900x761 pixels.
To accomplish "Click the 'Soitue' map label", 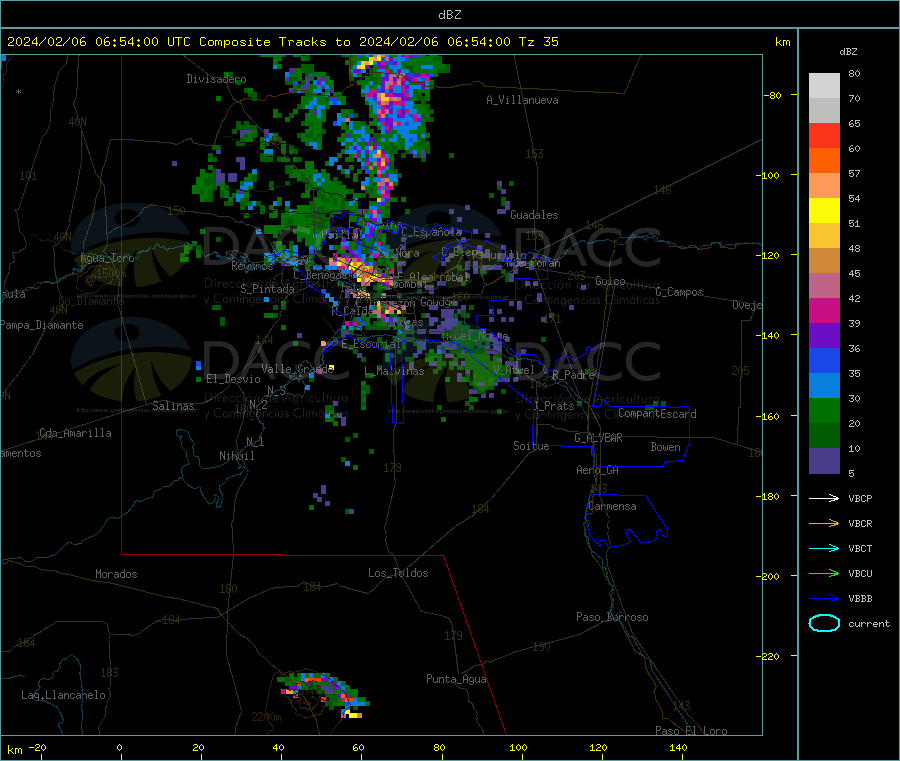I will [531, 446].
